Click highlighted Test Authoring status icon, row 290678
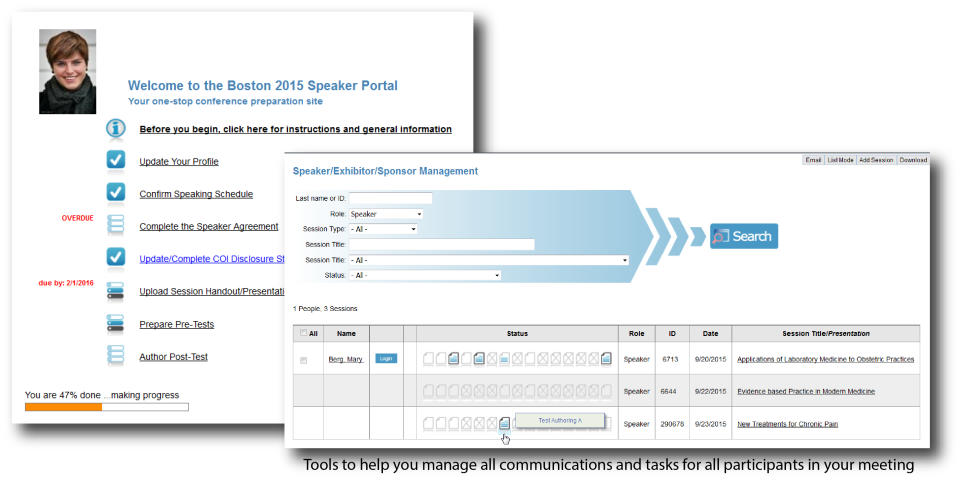960x479 pixels. click(x=504, y=423)
